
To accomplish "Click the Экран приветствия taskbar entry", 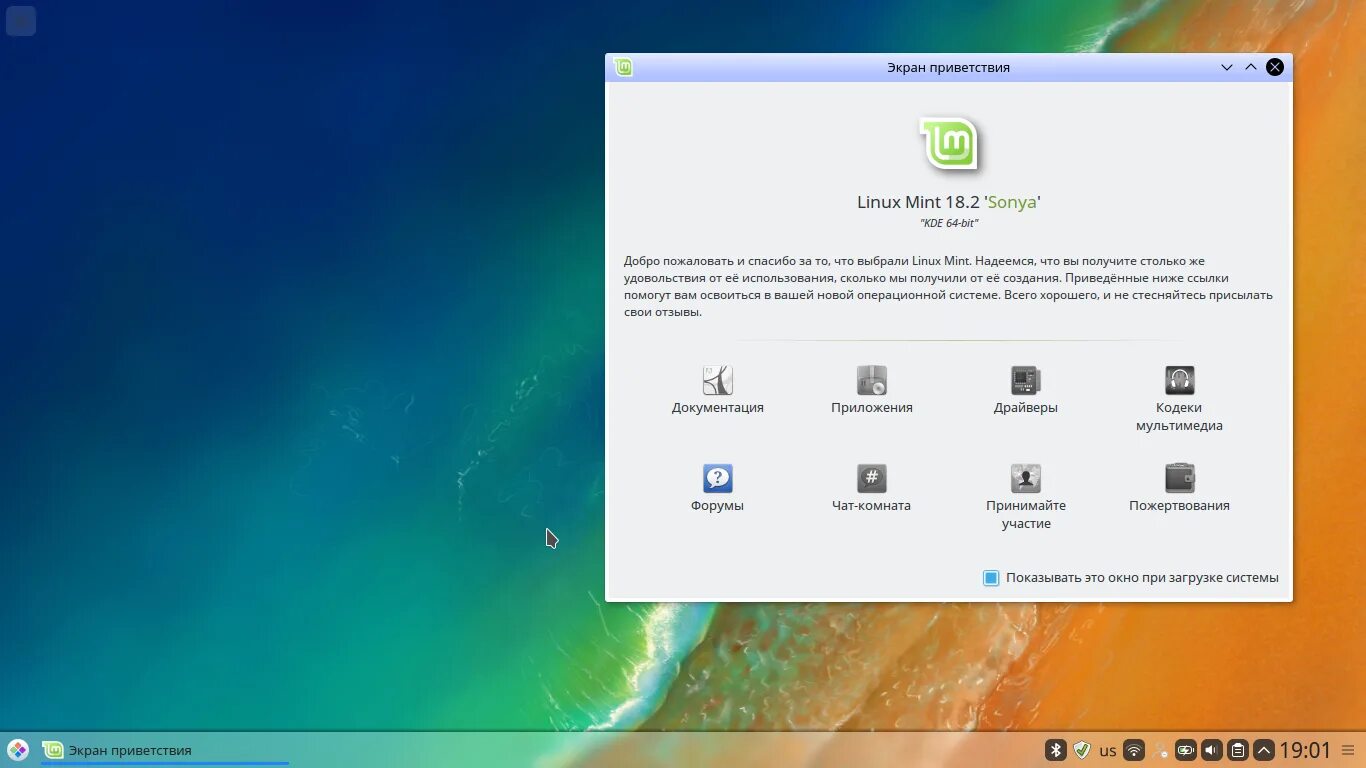I will [165, 750].
